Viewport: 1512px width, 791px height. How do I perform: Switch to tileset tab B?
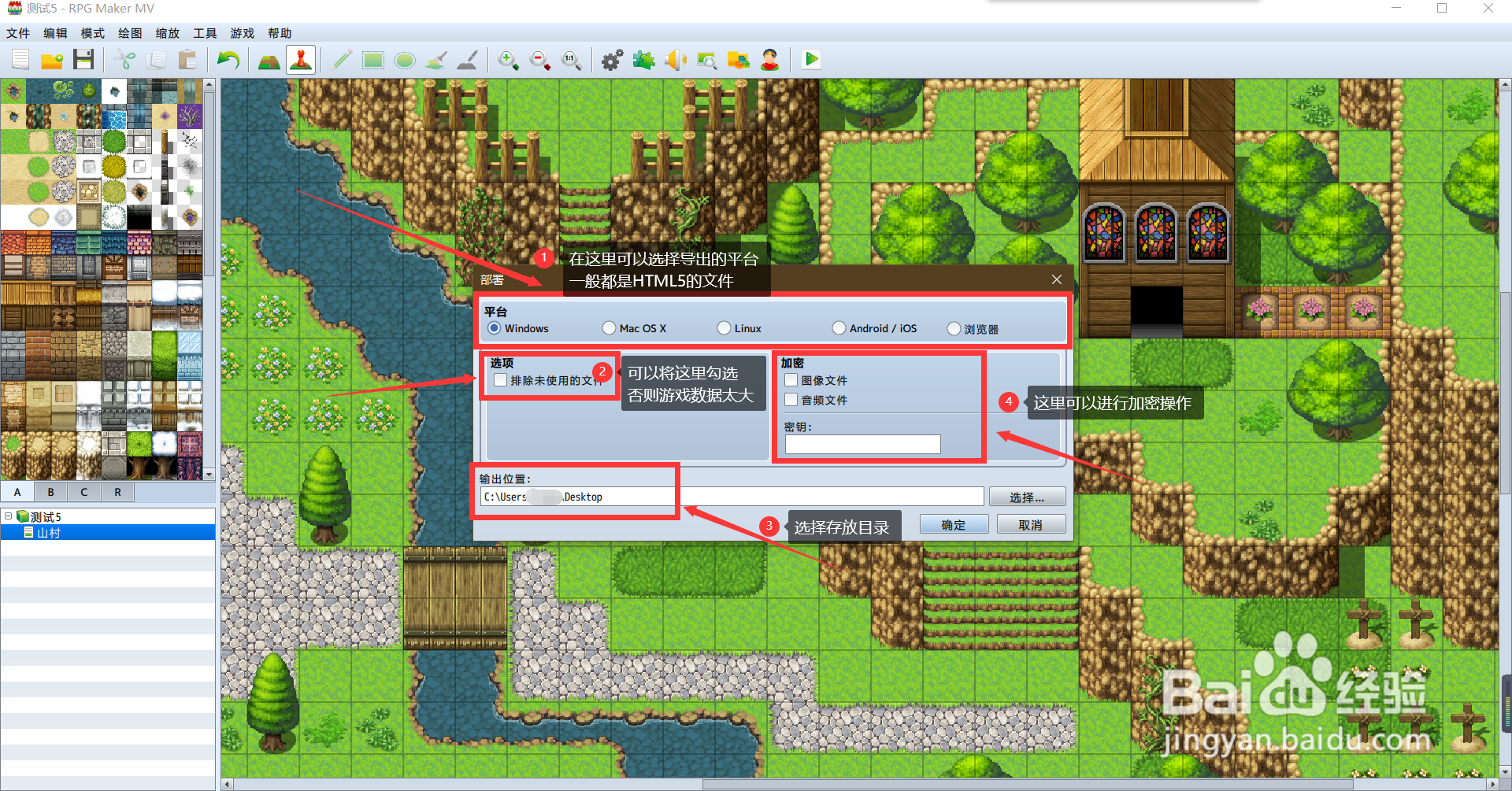50,492
